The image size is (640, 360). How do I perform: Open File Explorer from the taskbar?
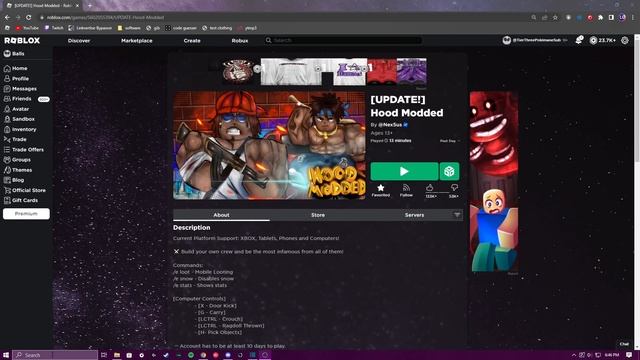(x=117, y=355)
